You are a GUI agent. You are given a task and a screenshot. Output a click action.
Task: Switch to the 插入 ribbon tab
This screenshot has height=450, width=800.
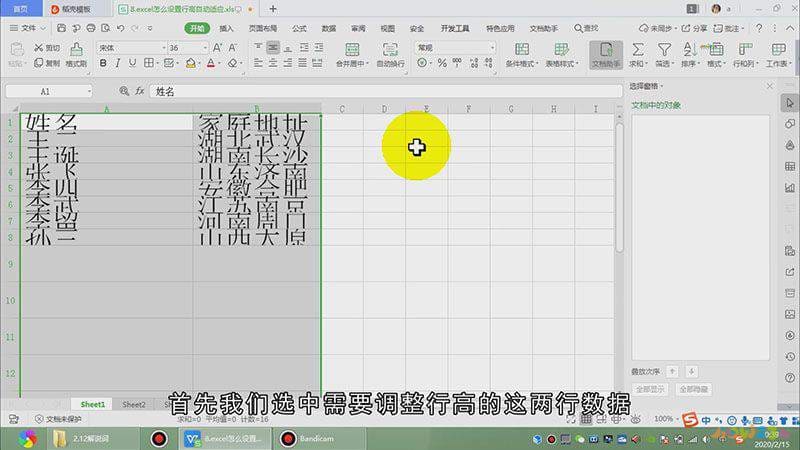pos(226,29)
